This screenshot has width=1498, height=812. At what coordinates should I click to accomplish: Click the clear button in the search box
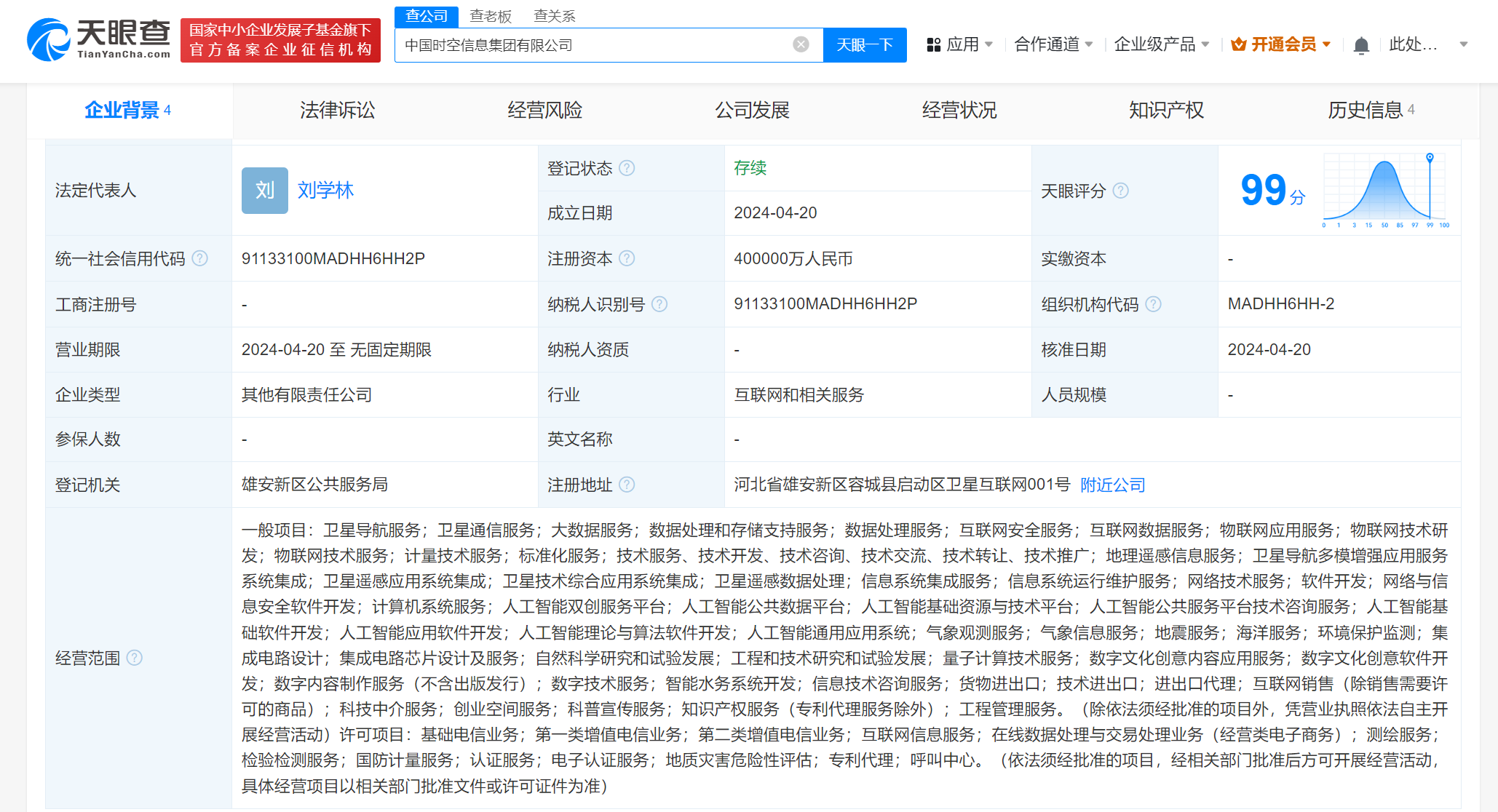point(801,44)
